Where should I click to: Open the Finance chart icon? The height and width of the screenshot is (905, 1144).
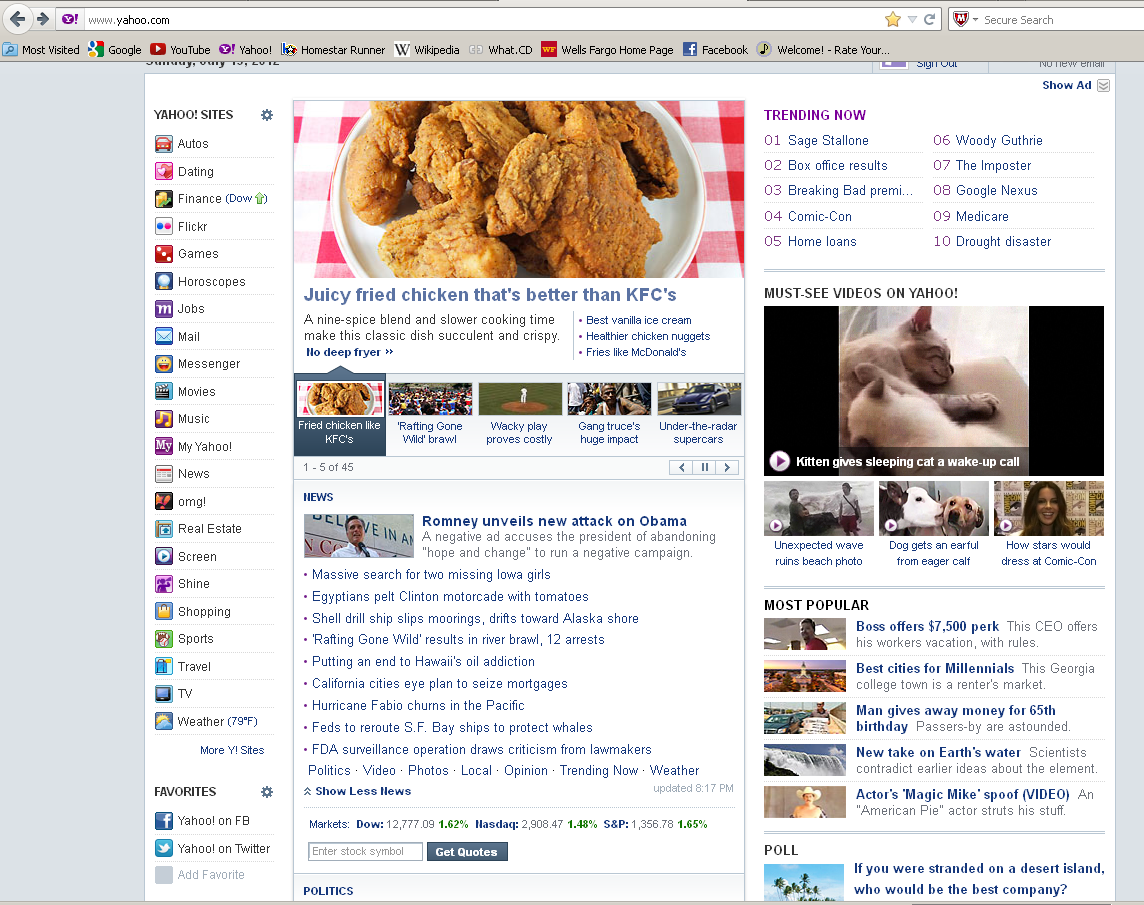click(x=163, y=199)
